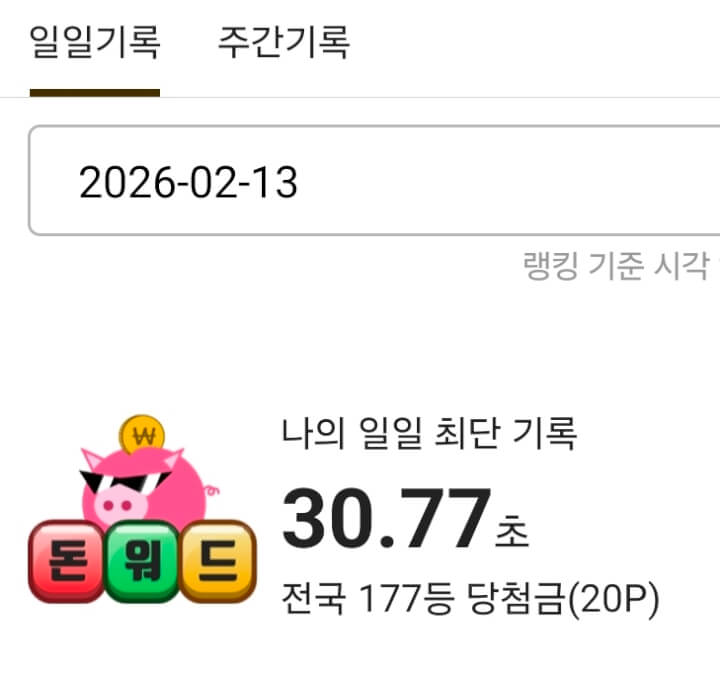Viewport: 720px width, 676px height.
Task: Switch to the 일일기록 tab
Action: (x=95, y=42)
